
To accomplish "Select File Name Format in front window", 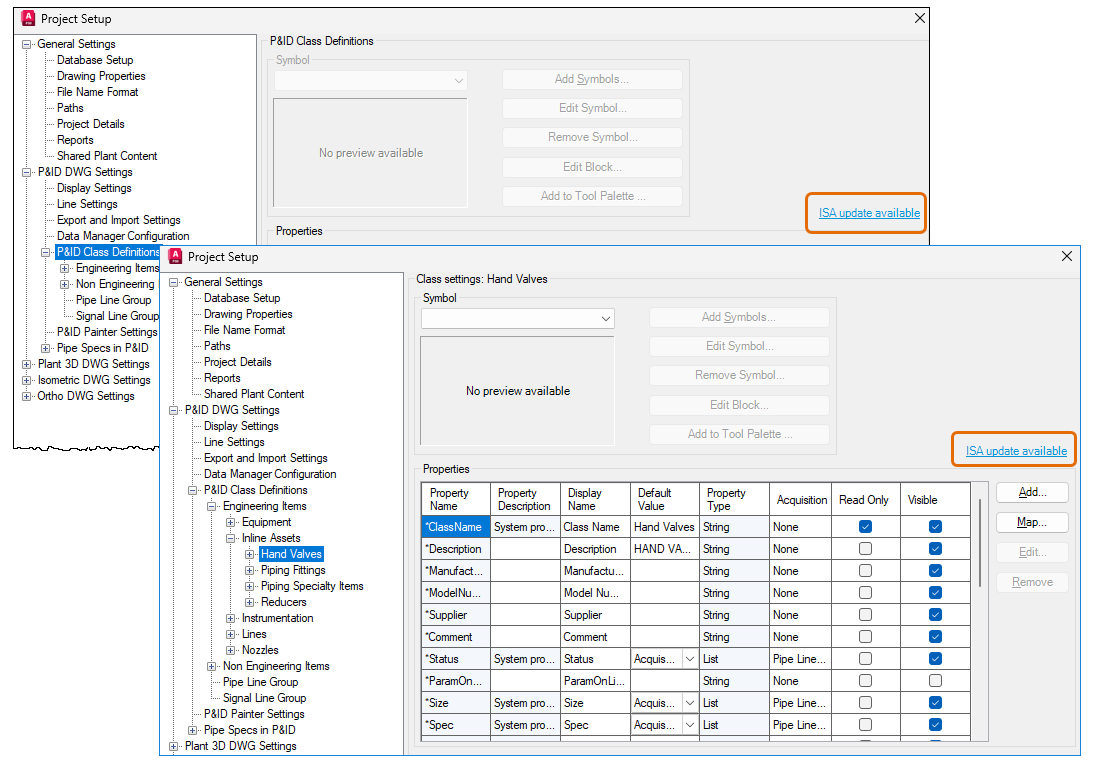I will [x=245, y=330].
